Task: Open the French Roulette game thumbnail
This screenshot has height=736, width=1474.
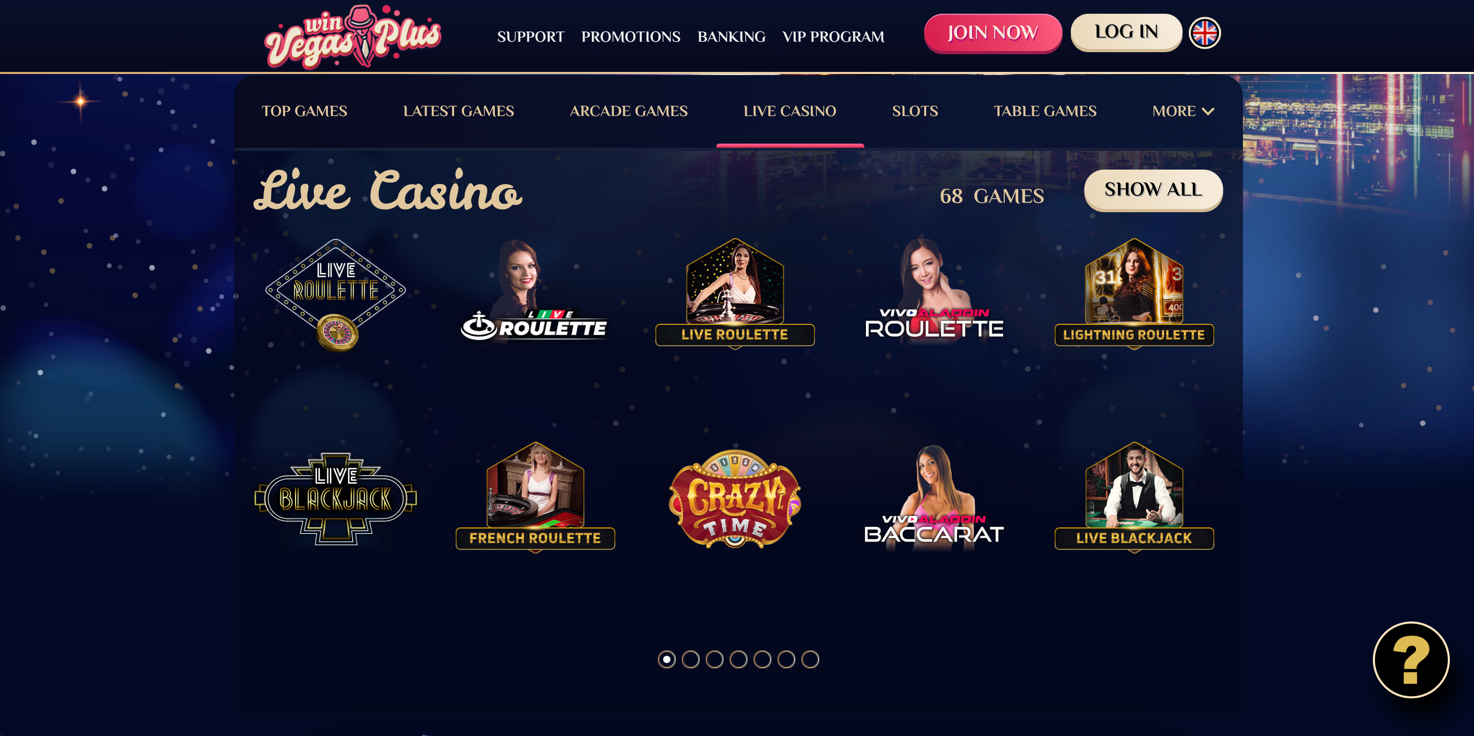Action: (535, 496)
